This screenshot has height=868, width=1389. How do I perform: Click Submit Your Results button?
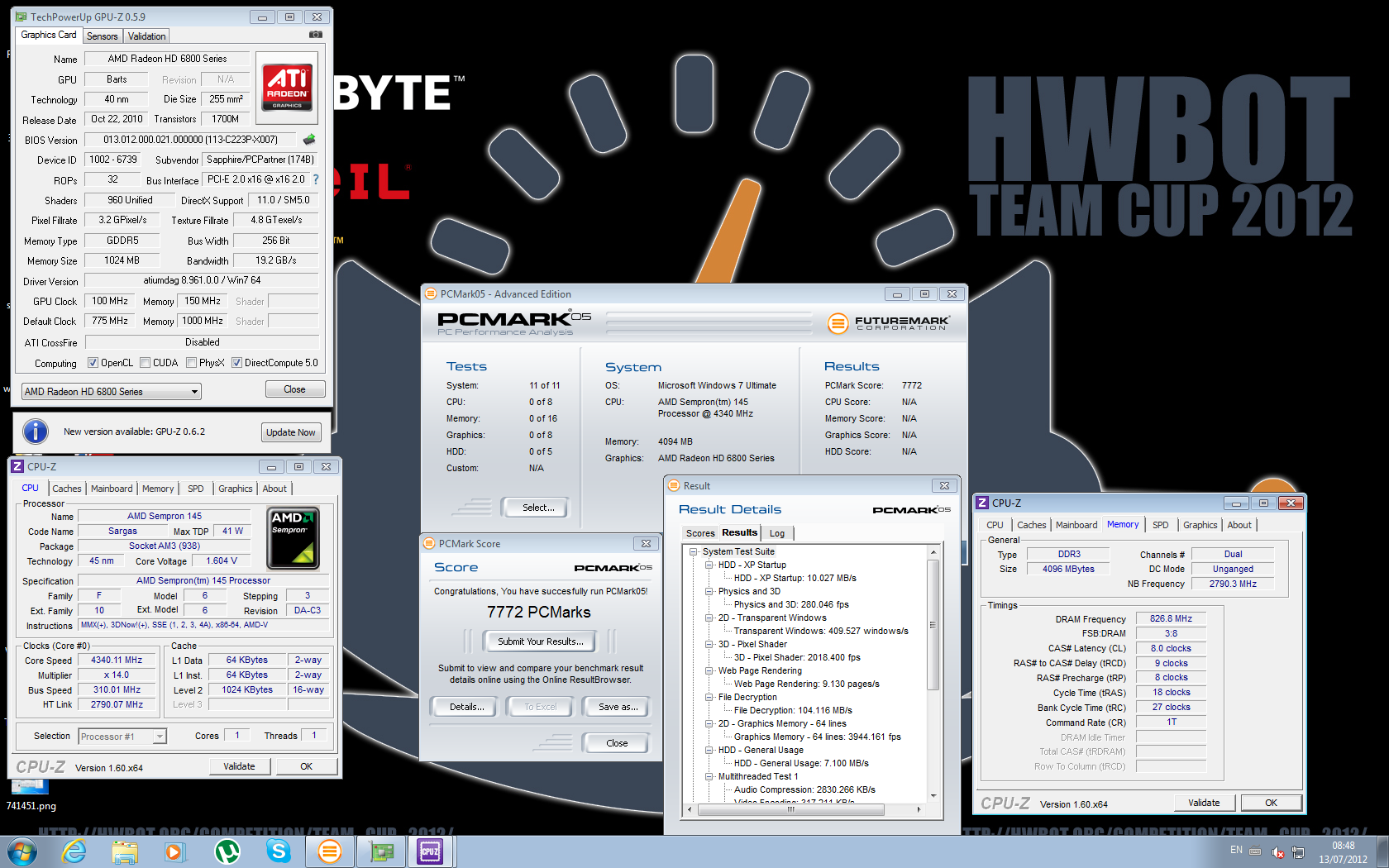point(541,641)
